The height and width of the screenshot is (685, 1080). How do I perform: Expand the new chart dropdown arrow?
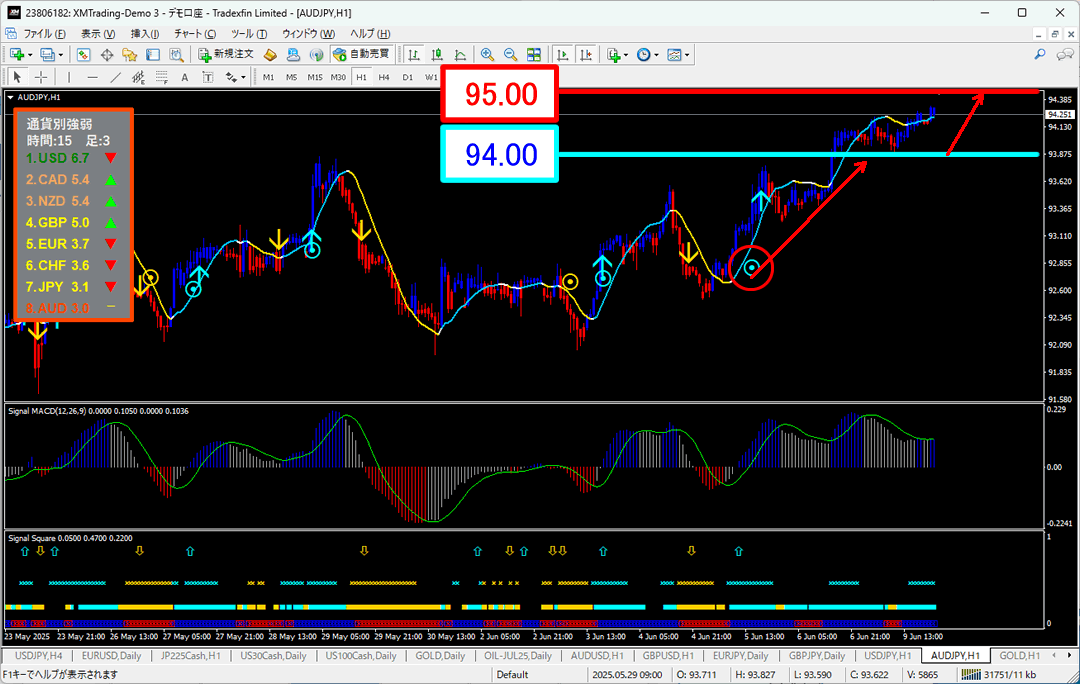30,55
